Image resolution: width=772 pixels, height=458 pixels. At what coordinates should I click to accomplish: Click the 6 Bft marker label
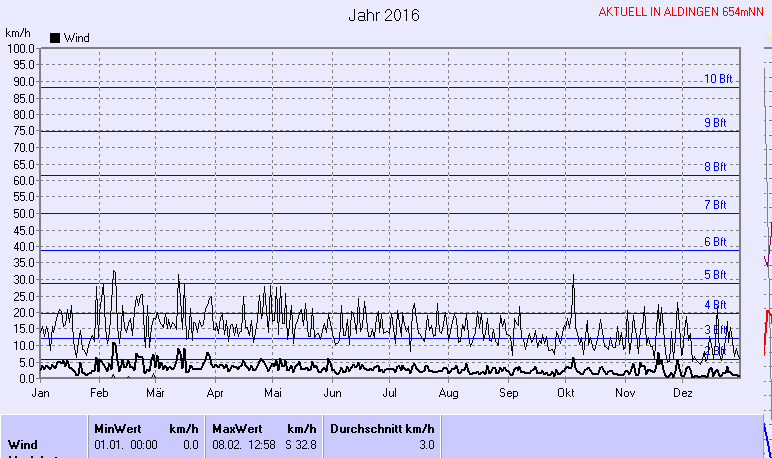pos(715,242)
